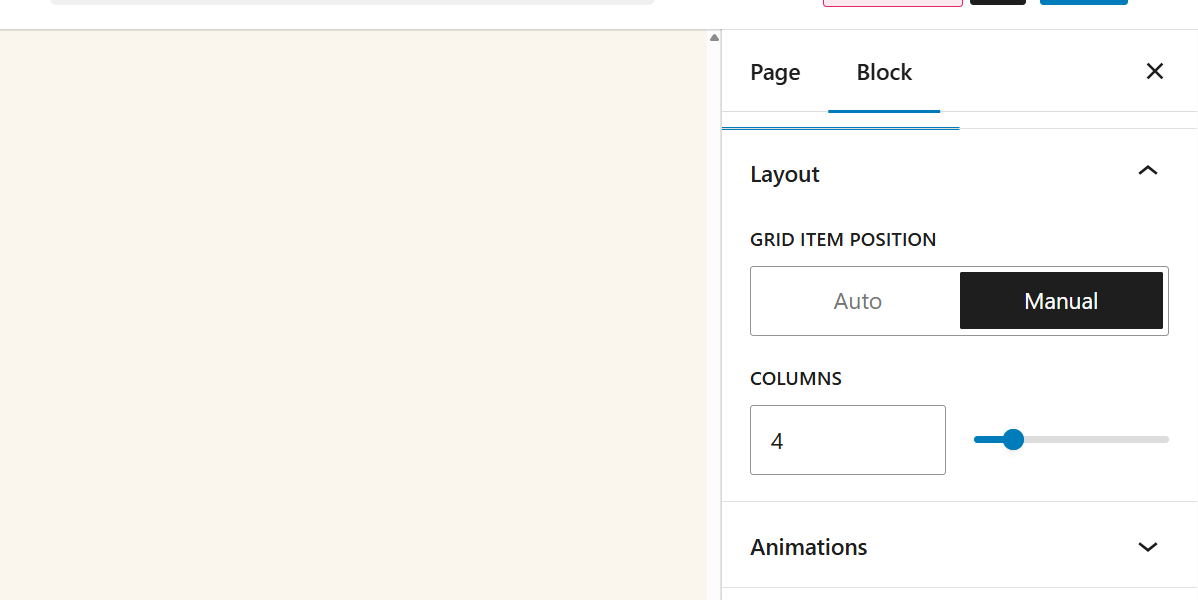Click the black button in top bar
Viewport: 1198px width, 600px height.
[997, 2]
